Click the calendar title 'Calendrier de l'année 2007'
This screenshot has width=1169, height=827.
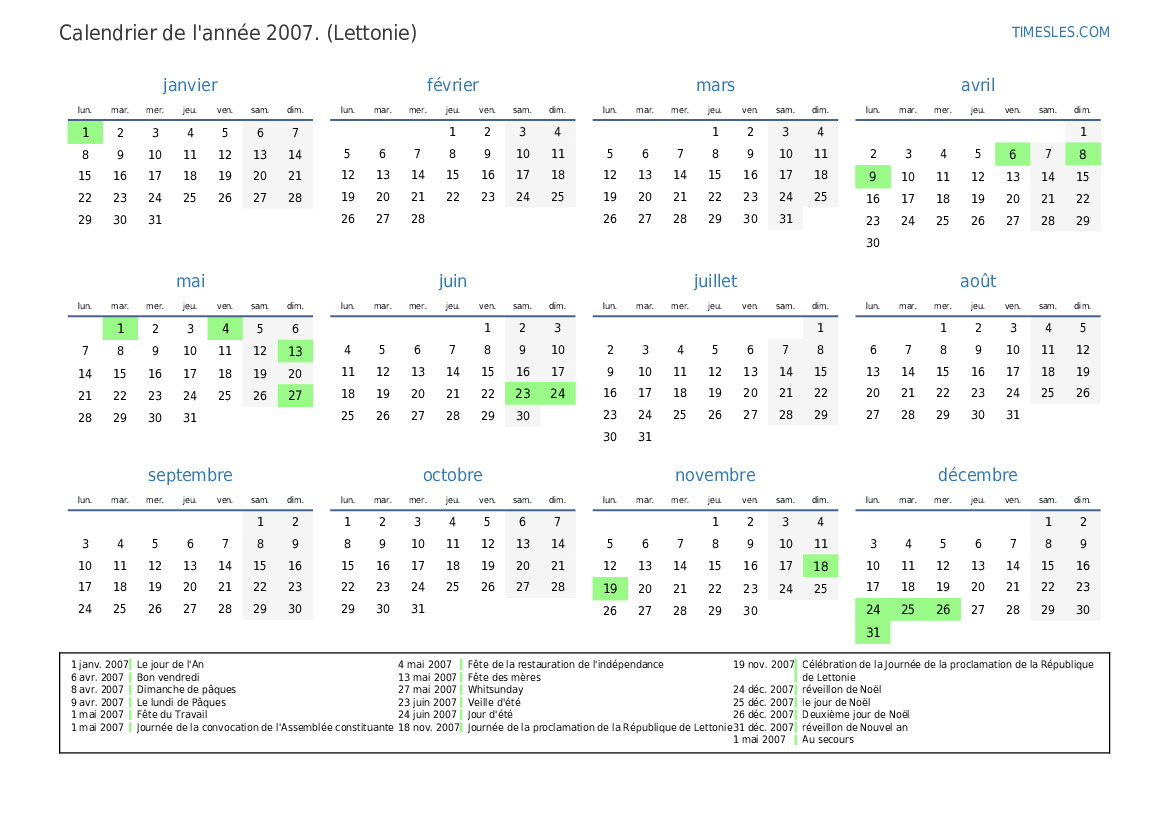pyautogui.click(x=238, y=33)
